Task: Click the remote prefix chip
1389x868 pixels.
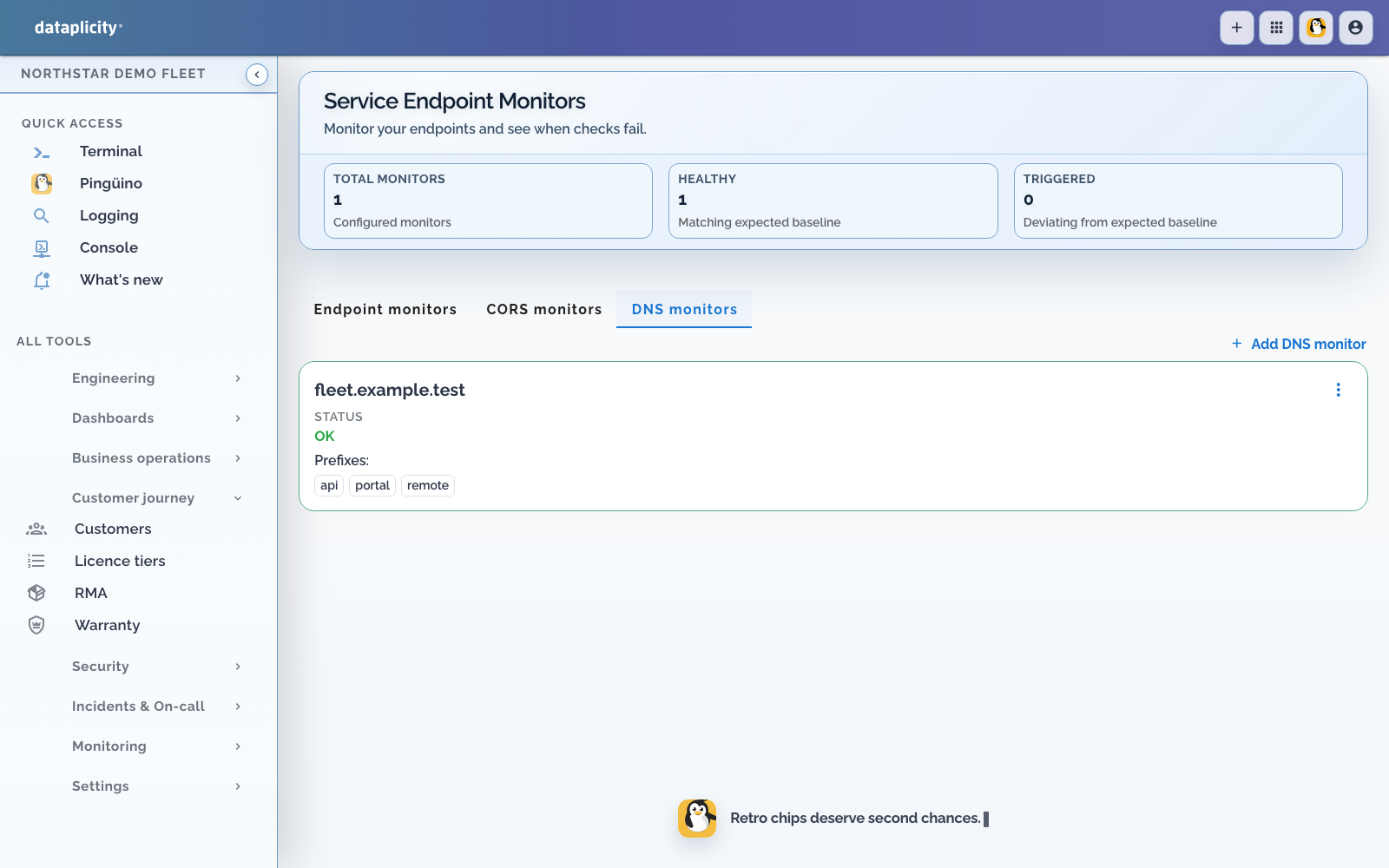Action: (428, 485)
